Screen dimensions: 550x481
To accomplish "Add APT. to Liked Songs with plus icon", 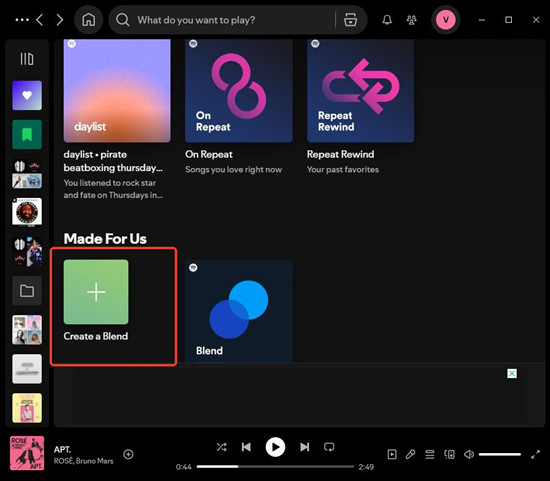I will click(x=128, y=454).
